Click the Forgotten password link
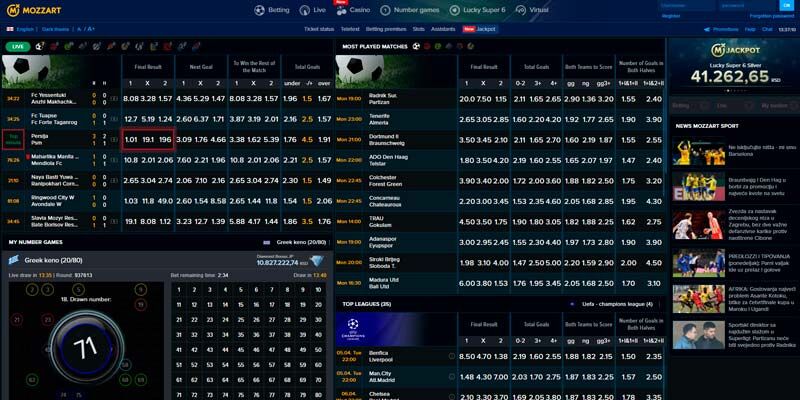 click(772, 16)
